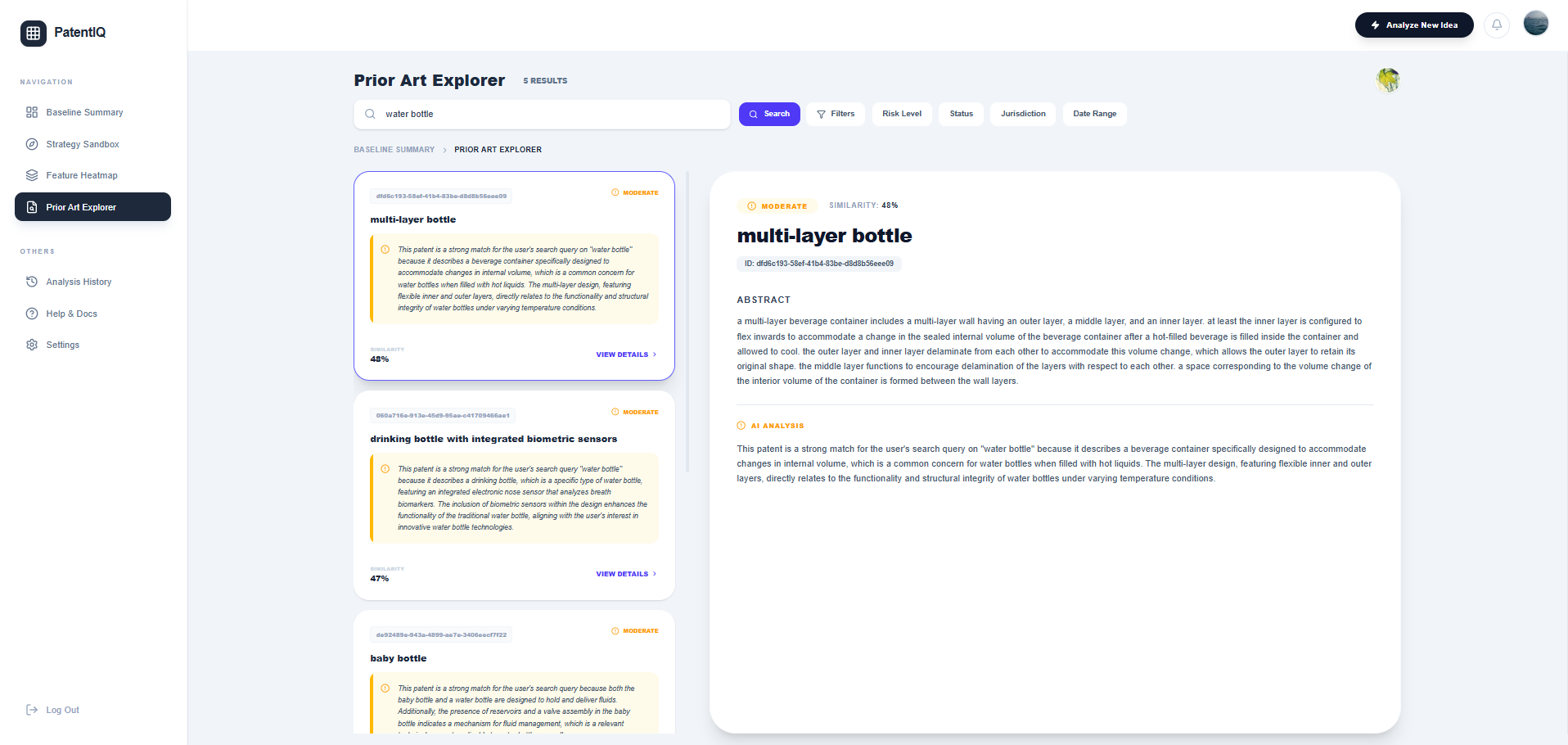Viewport: 1568px width, 745px height.
Task: Click Moderate badge on baby bottle card
Action: tap(635, 631)
